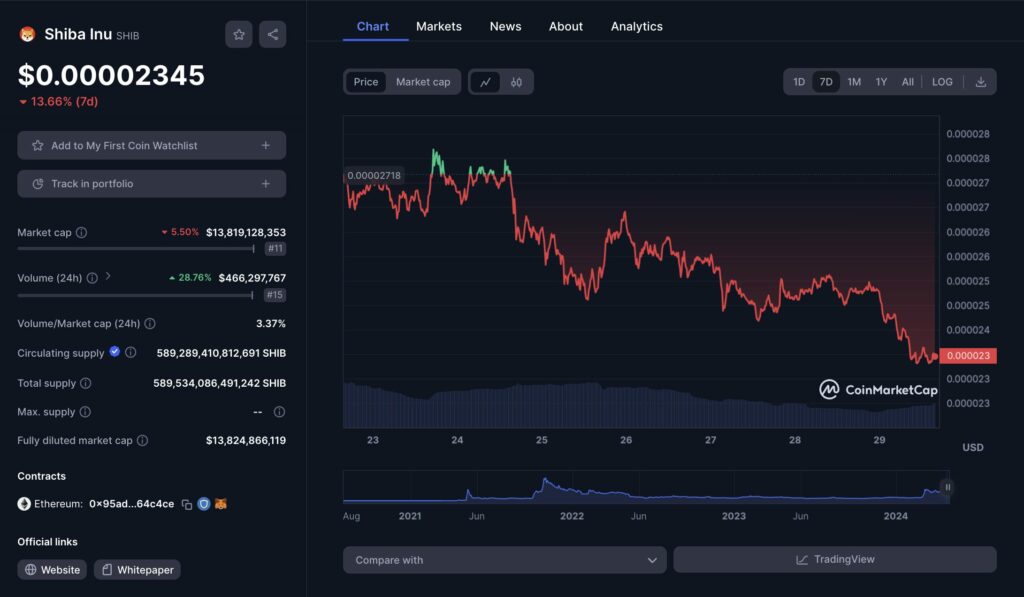Switch to the line chart view icon
The image size is (1024, 597).
[x=485, y=82]
